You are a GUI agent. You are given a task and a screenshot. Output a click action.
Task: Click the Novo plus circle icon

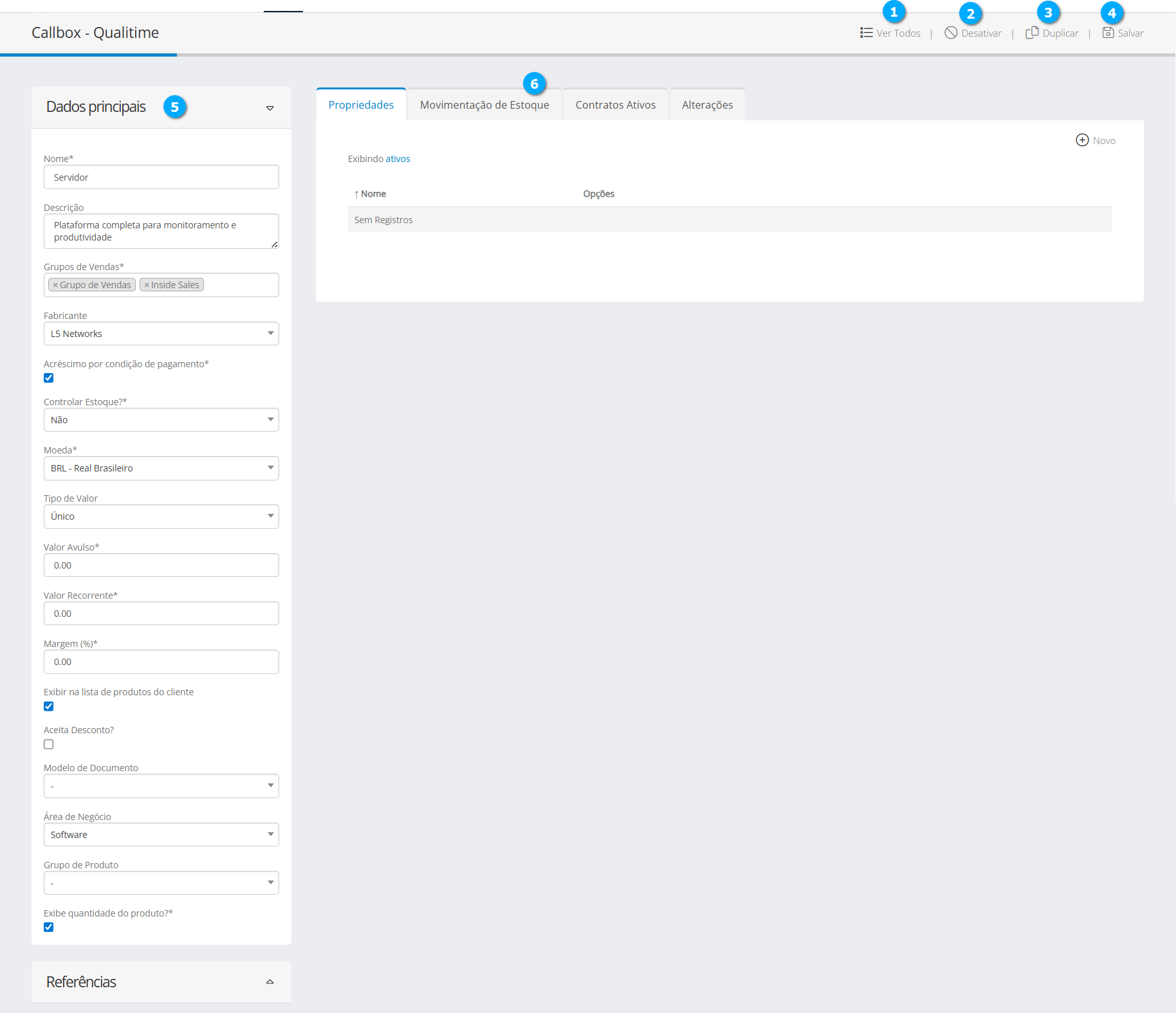tap(1082, 140)
